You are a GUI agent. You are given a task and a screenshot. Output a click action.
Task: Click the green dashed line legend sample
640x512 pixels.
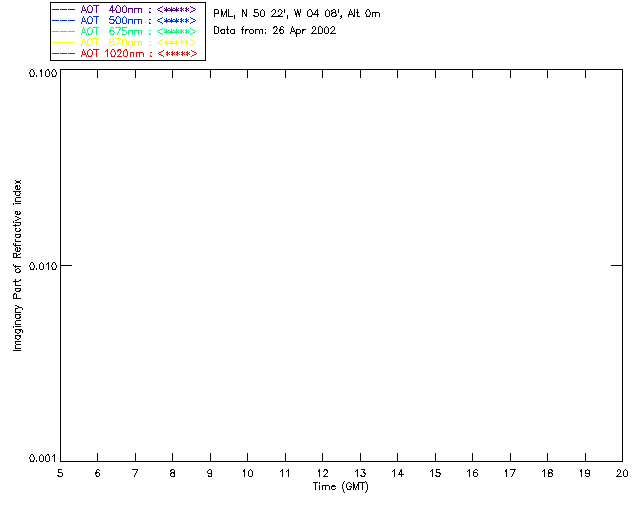point(64,31)
